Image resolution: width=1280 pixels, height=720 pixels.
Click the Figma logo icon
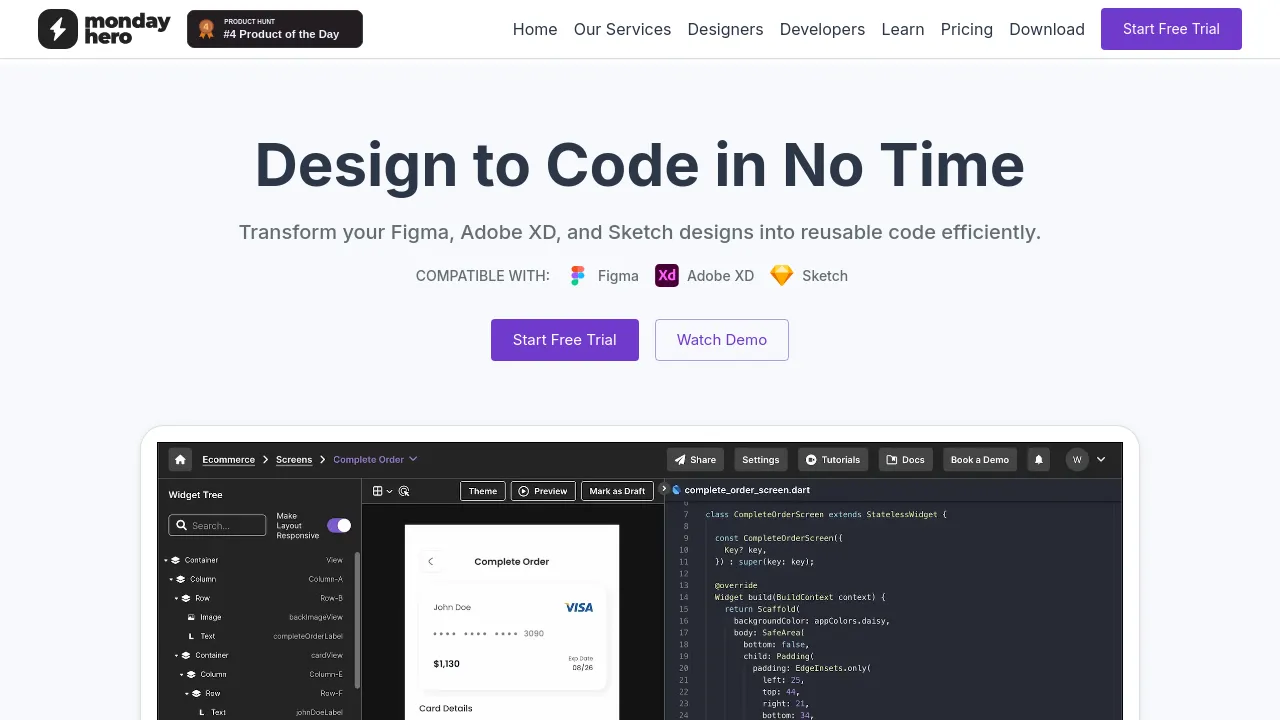[x=577, y=276]
